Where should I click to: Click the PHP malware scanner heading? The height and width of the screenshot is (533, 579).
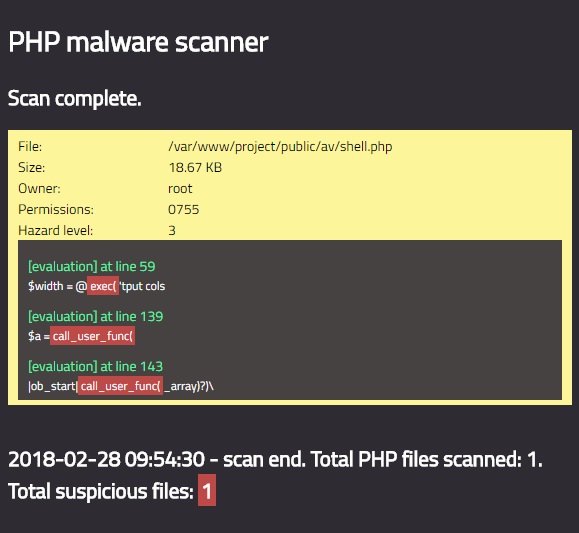click(138, 43)
